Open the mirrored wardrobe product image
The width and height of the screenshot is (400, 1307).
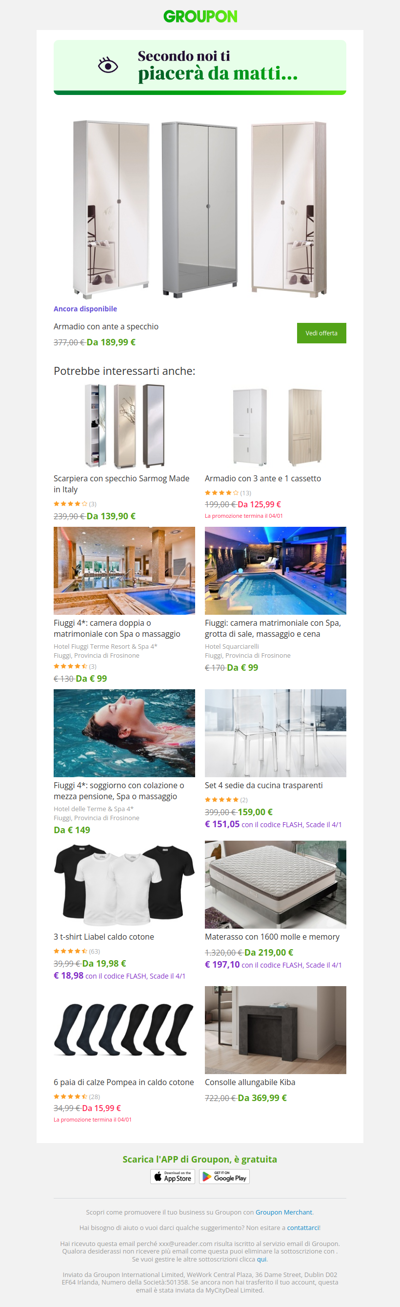pyautogui.click(x=200, y=207)
